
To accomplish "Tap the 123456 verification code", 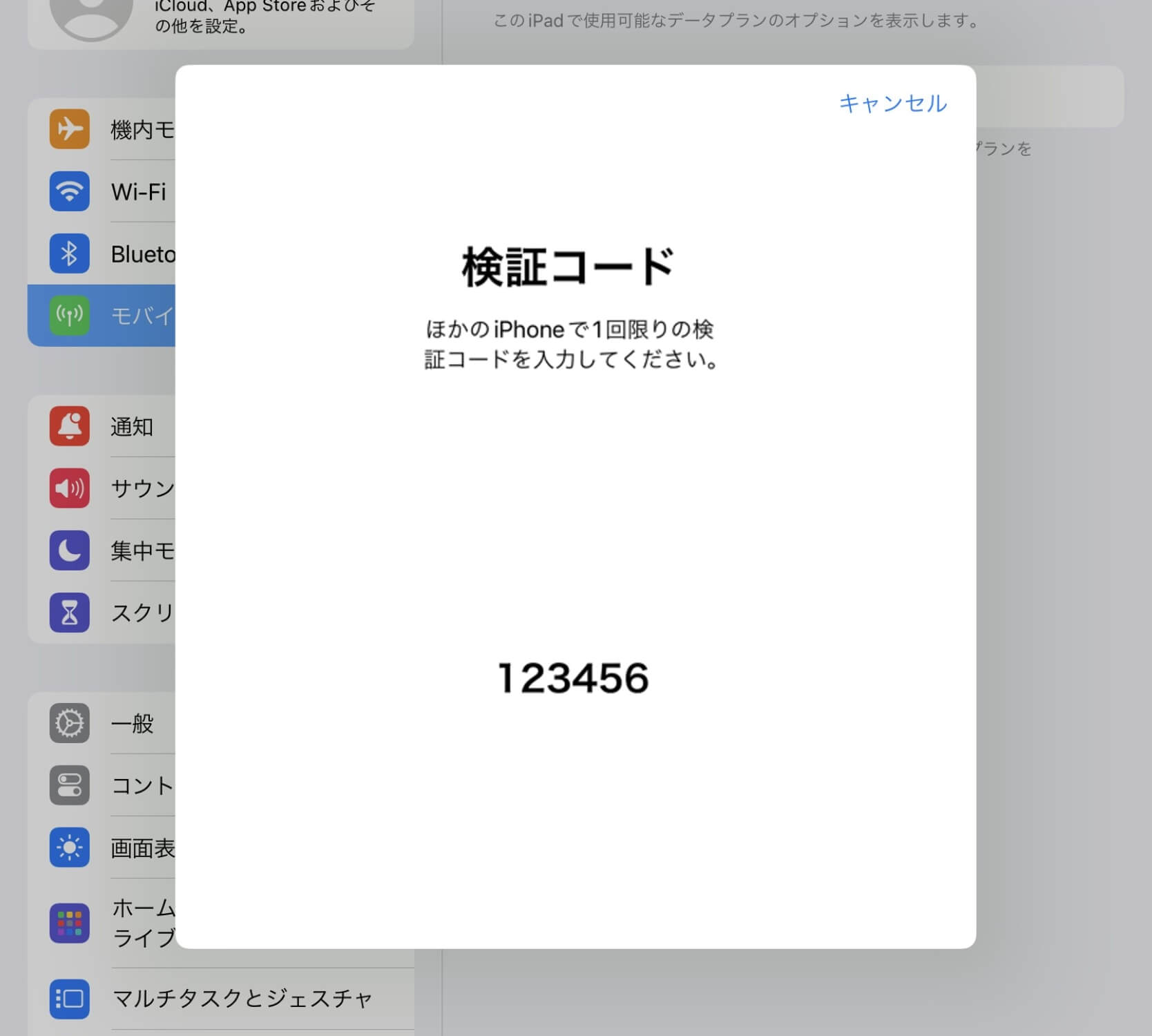I will click(573, 678).
